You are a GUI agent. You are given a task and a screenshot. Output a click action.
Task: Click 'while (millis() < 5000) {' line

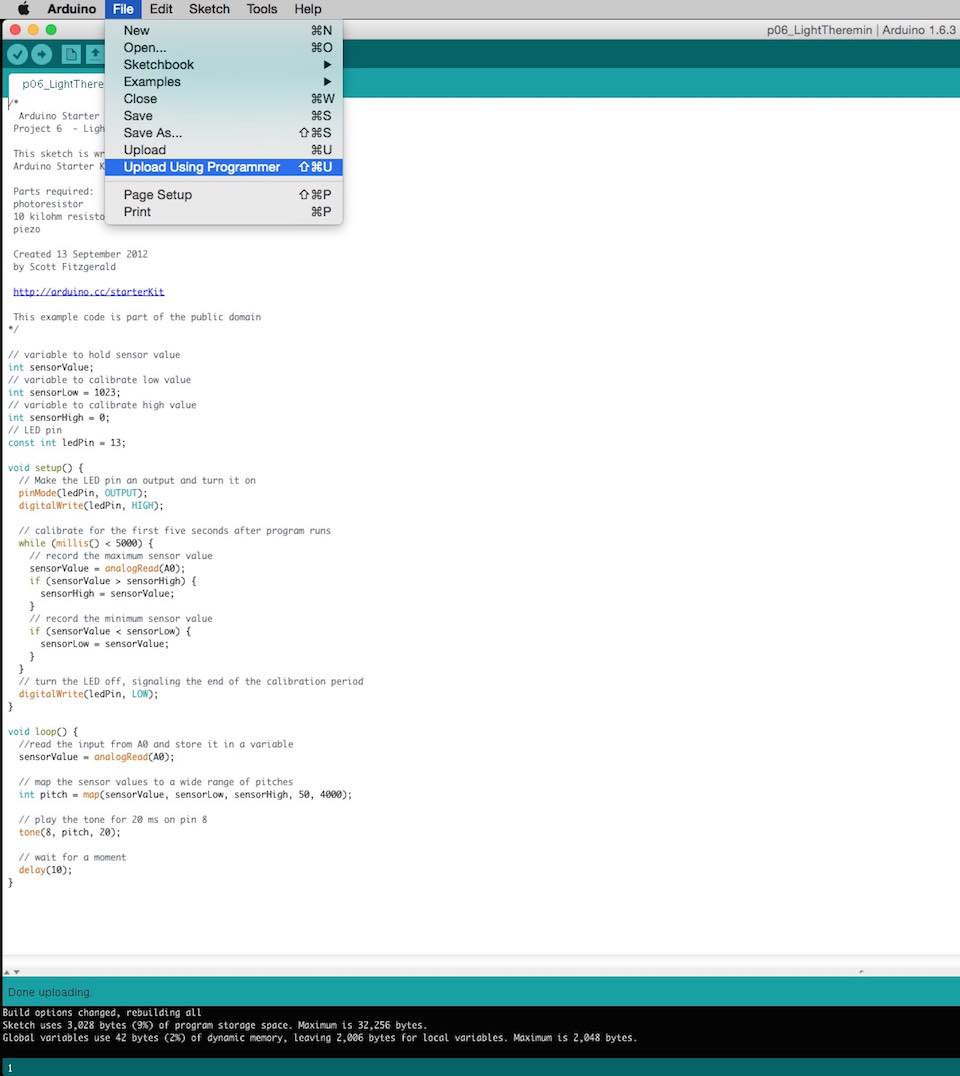pos(86,543)
